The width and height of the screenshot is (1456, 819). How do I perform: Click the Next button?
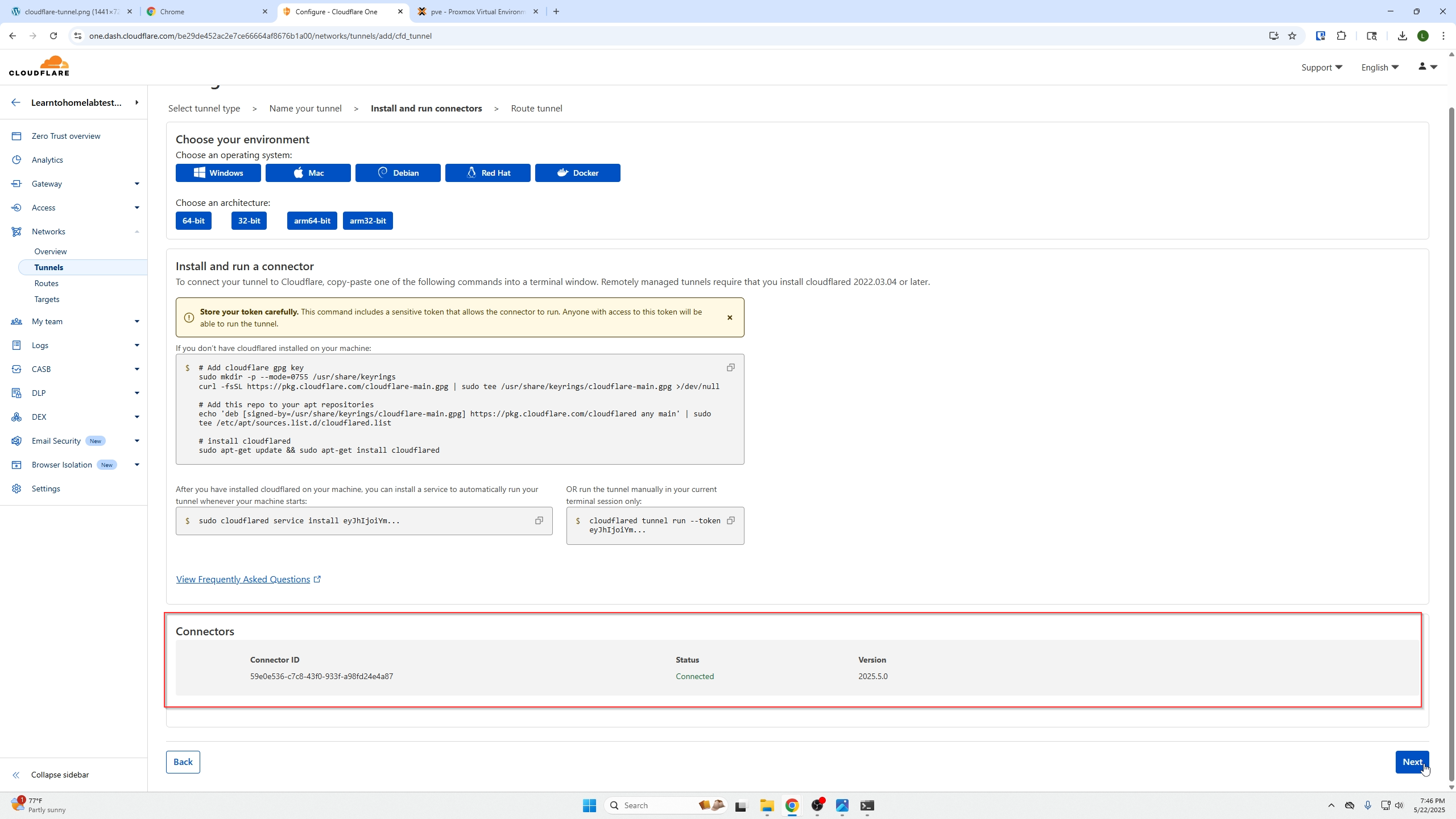(x=1412, y=762)
